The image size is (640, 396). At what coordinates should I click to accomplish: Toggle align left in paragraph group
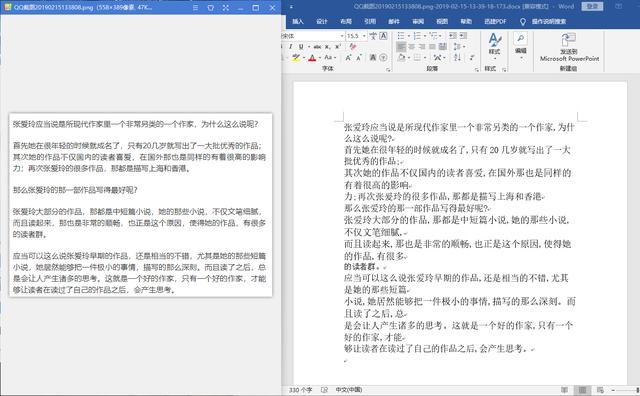pos(401,47)
